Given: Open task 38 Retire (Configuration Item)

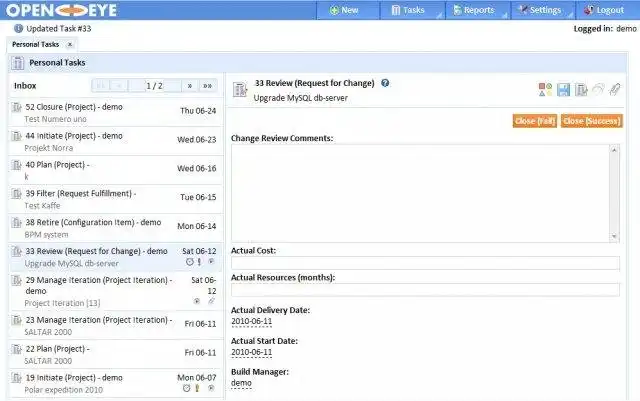Looking at the screenshot, I should point(116,228).
